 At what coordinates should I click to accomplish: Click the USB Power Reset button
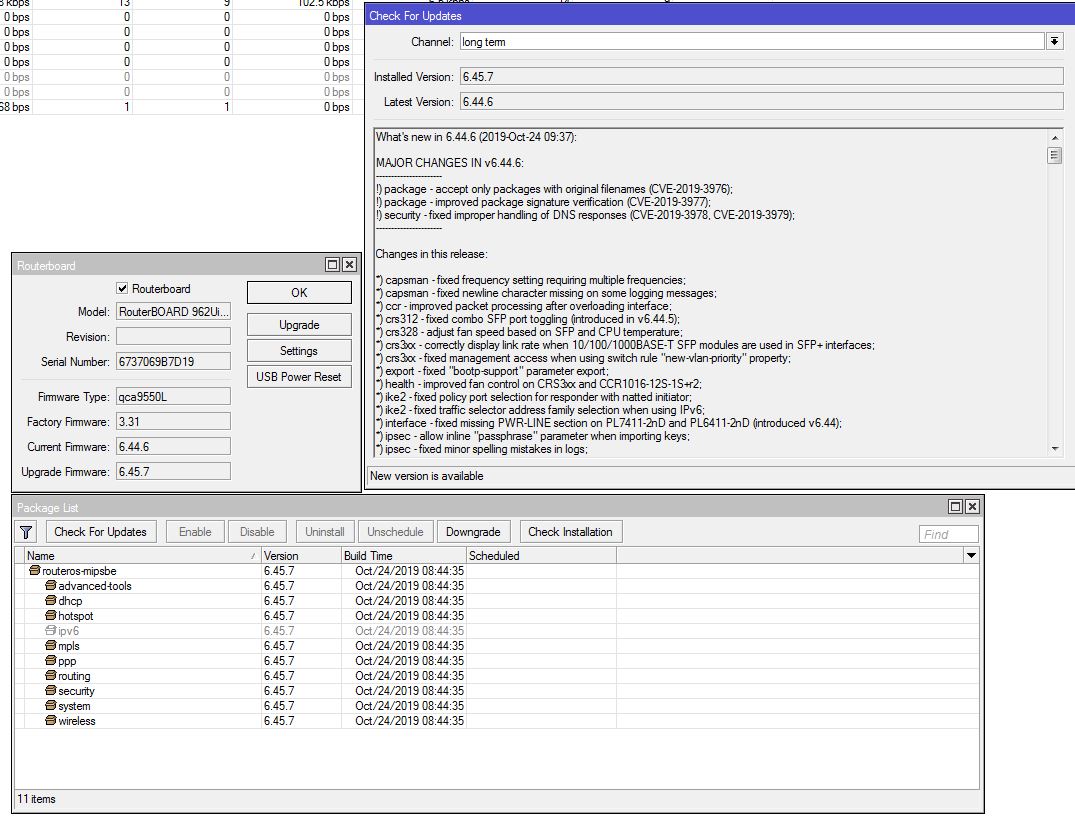(299, 377)
